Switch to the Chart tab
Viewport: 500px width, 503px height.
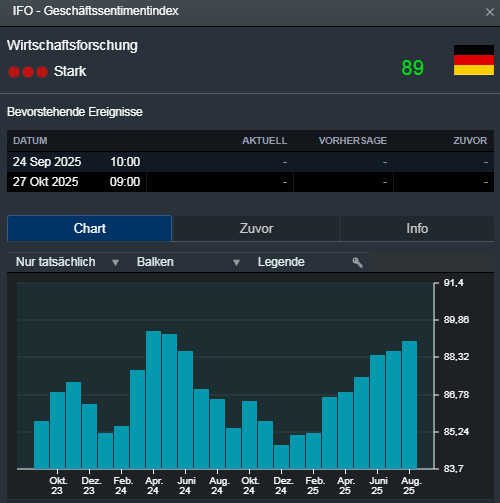point(89,228)
